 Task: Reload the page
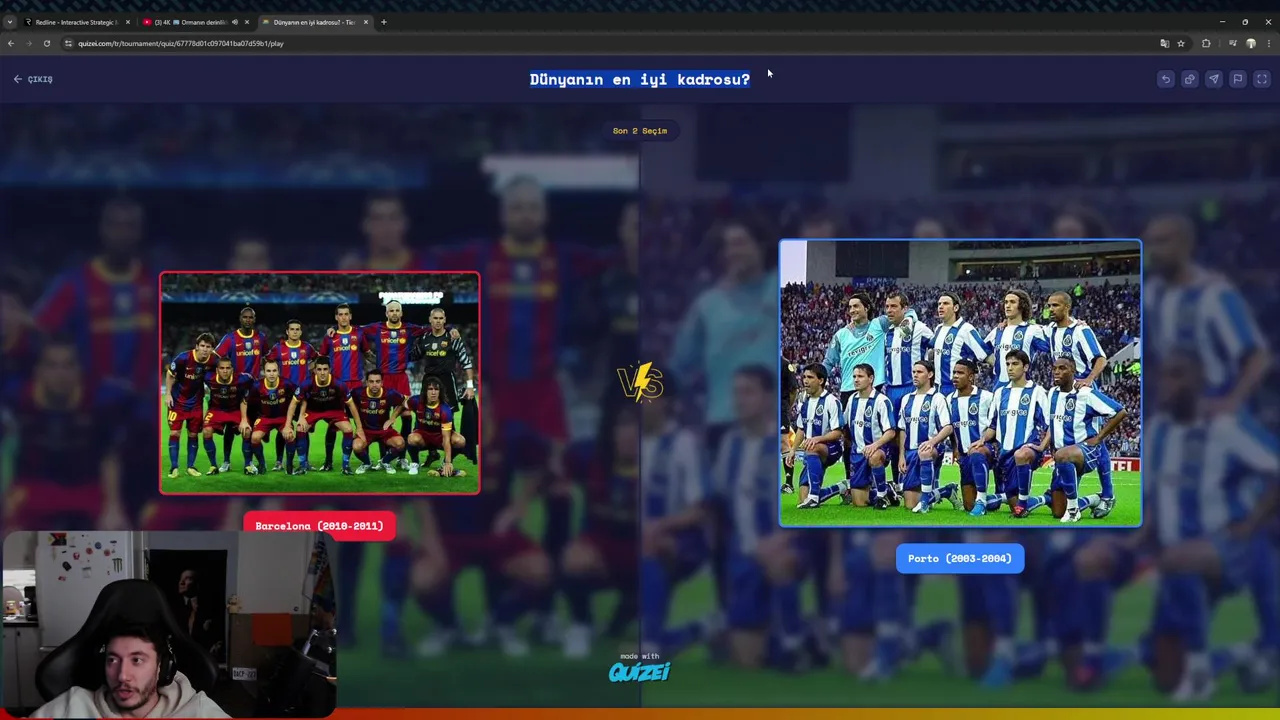pos(46,43)
